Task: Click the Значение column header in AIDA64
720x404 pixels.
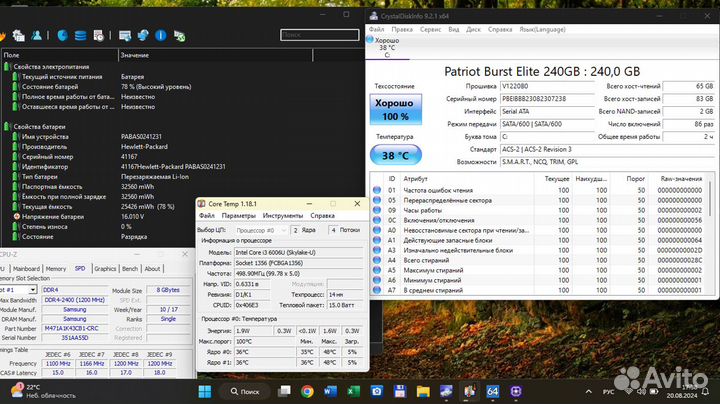Action: click(x=215, y=55)
